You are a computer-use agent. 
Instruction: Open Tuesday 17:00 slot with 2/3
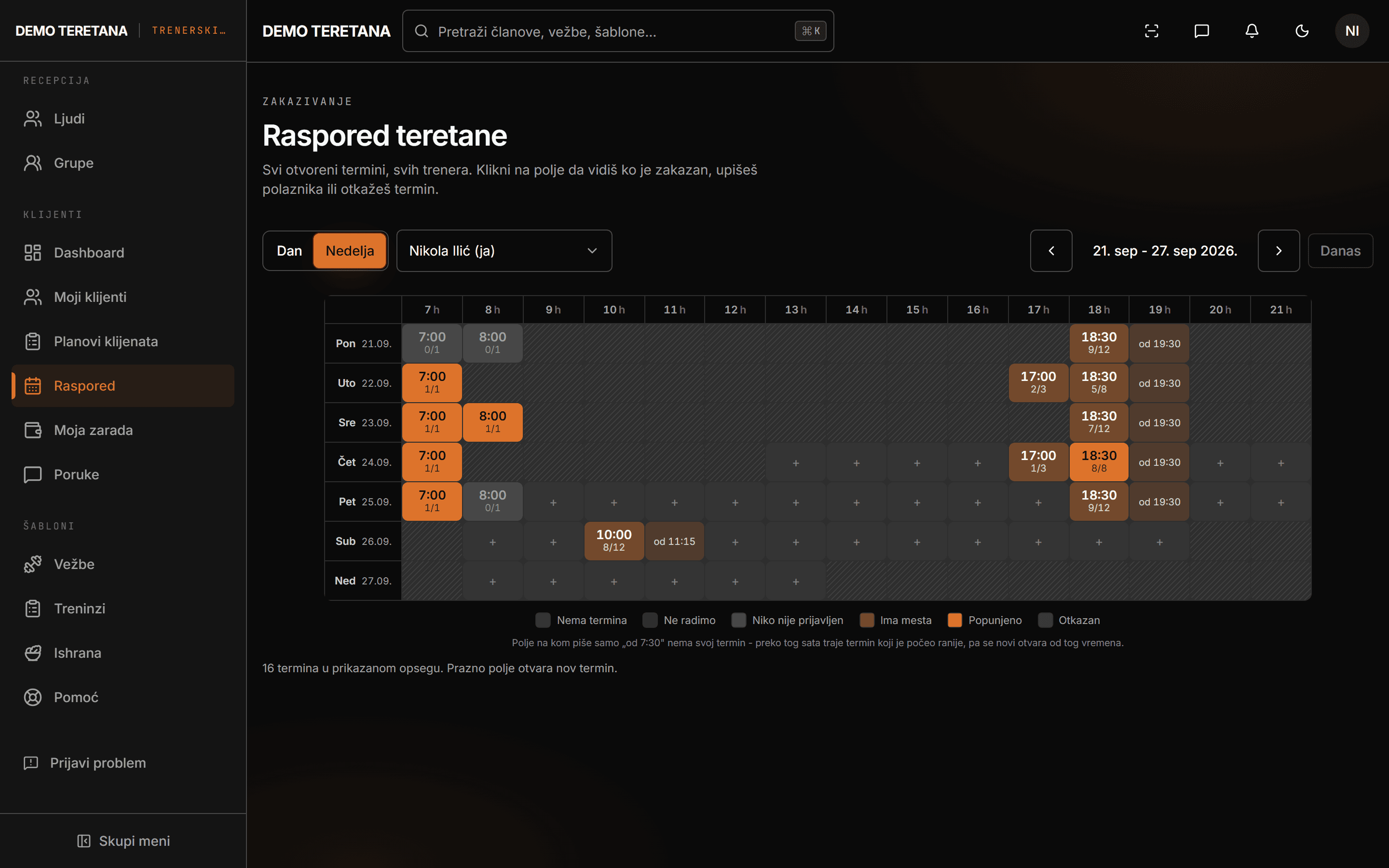tap(1038, 382)
